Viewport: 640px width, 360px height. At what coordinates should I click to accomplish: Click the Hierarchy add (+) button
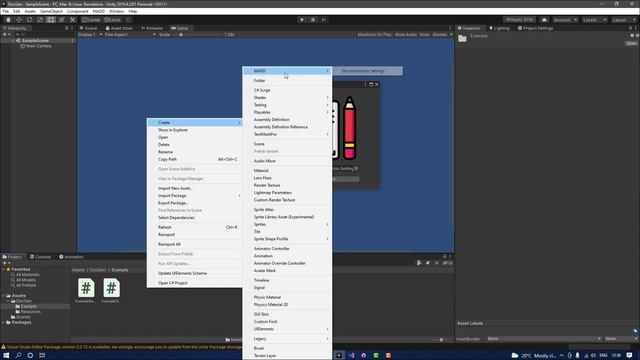click(x=5, y=35)
